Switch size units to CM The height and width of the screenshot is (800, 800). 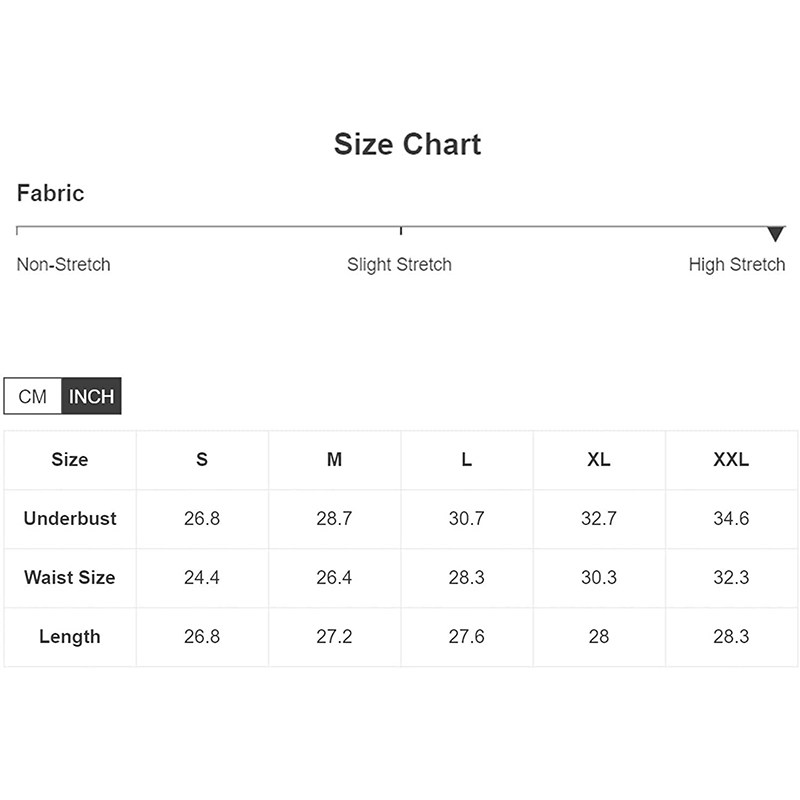tap(33, 397)
